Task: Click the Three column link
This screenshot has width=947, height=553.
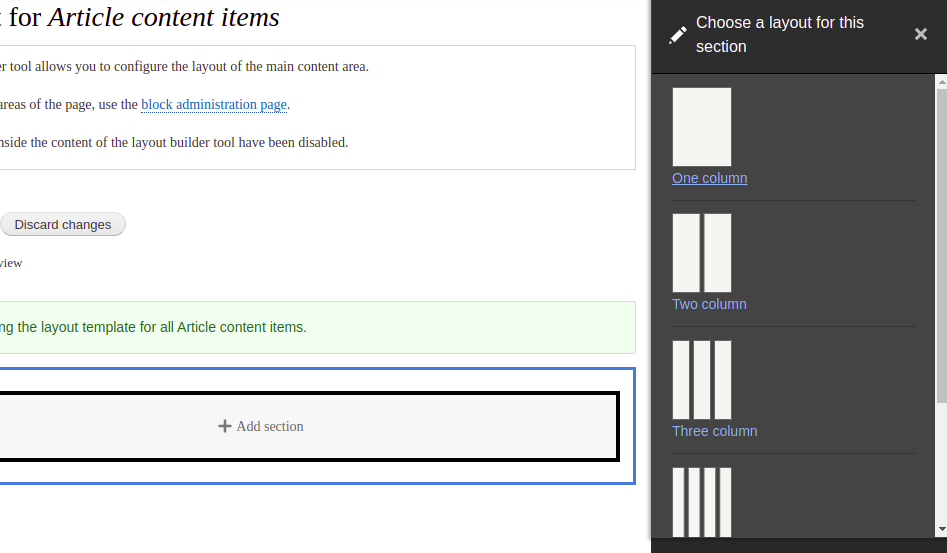Action: 714,431
